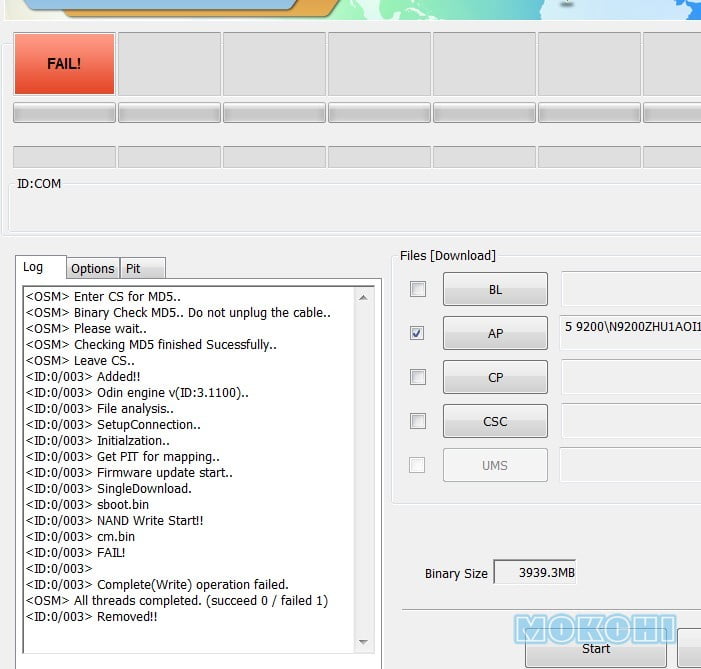Tick the CP file checkbox

(x=418, y=377)
